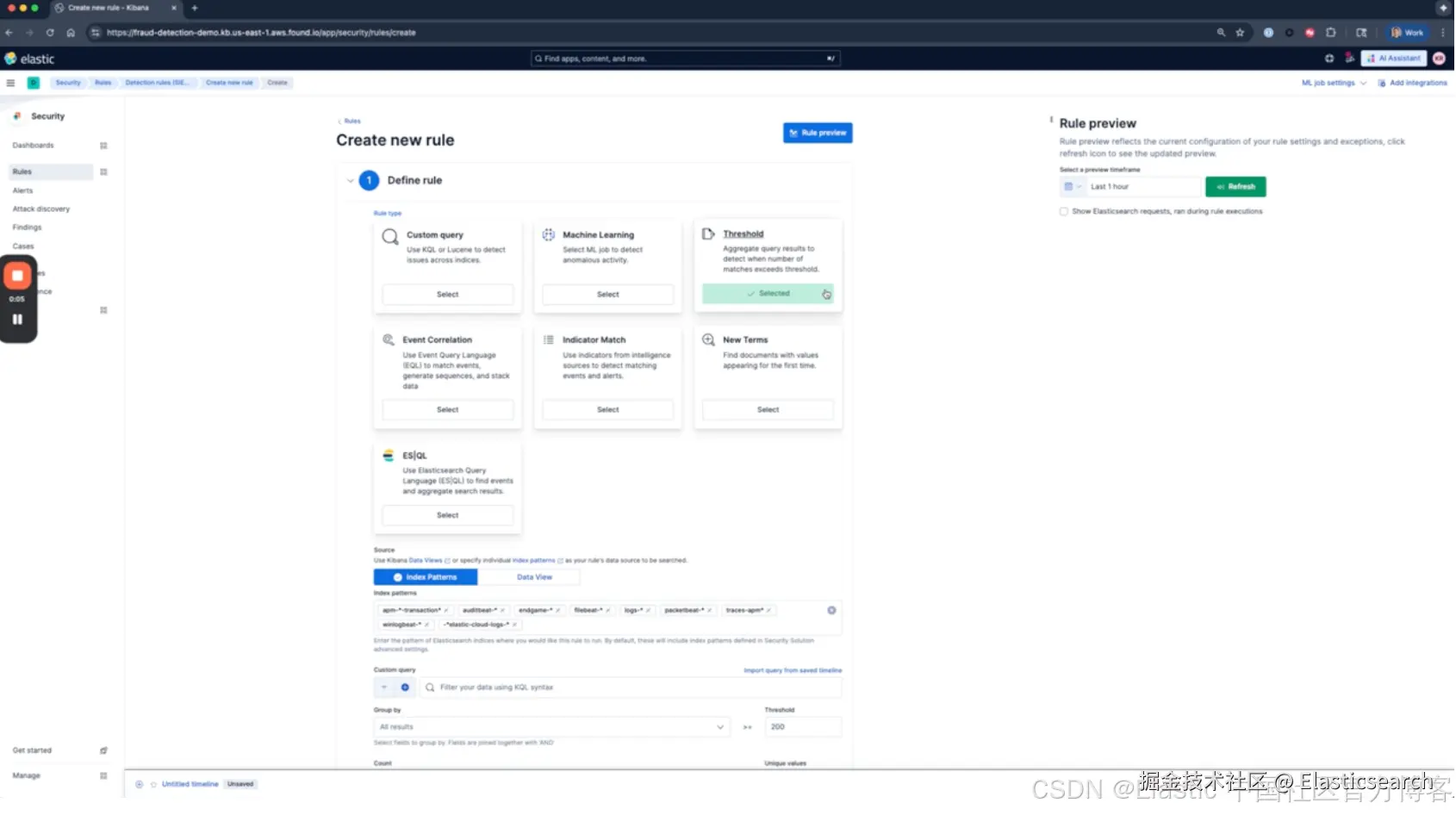Open the Rules submenu grid icon
This screenshot has width=1456, height=815.
[103, 172]
